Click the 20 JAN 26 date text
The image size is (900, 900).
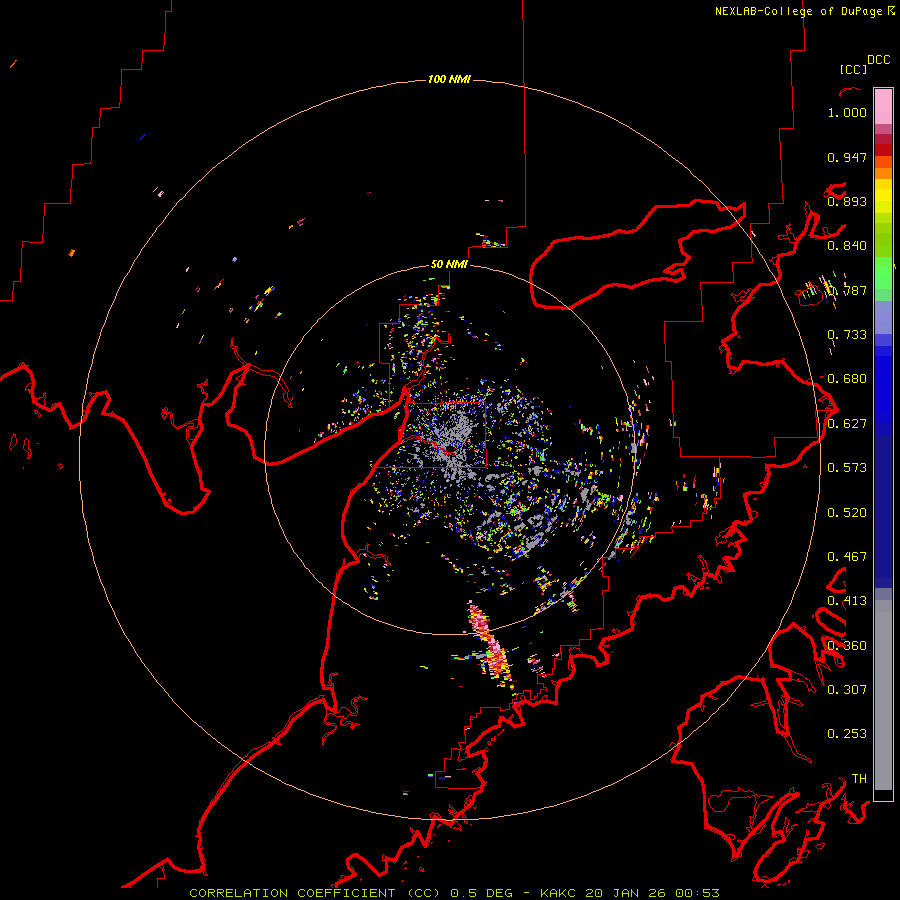tap(626, 893)
